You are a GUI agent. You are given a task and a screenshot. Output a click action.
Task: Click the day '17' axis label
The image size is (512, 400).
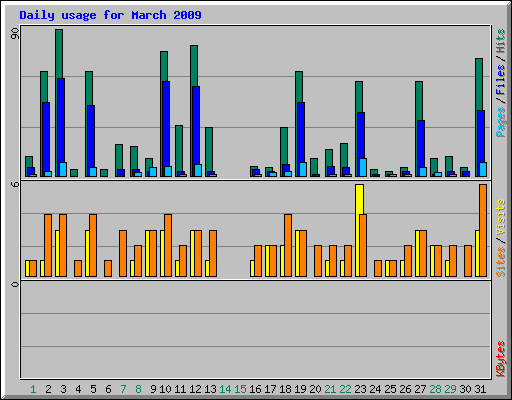pyautogui.click(x=270, y=389)
